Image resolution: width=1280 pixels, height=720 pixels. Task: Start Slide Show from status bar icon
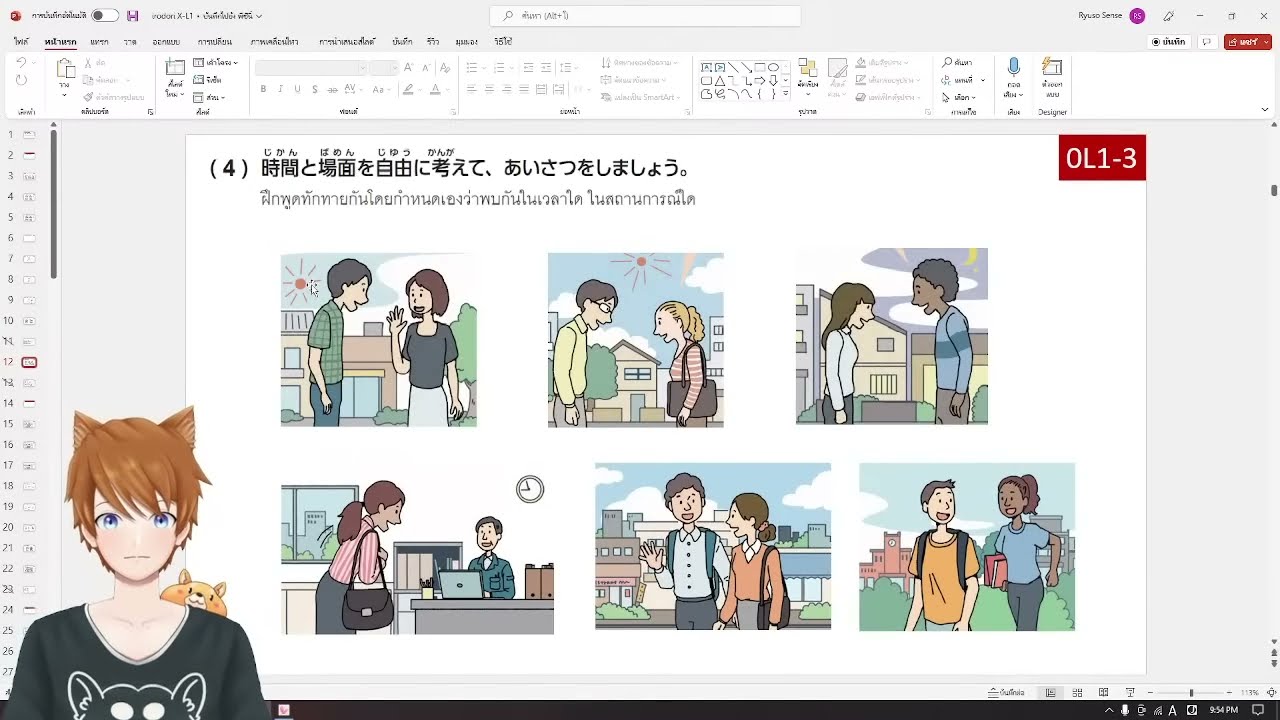tap(1130, 692)
